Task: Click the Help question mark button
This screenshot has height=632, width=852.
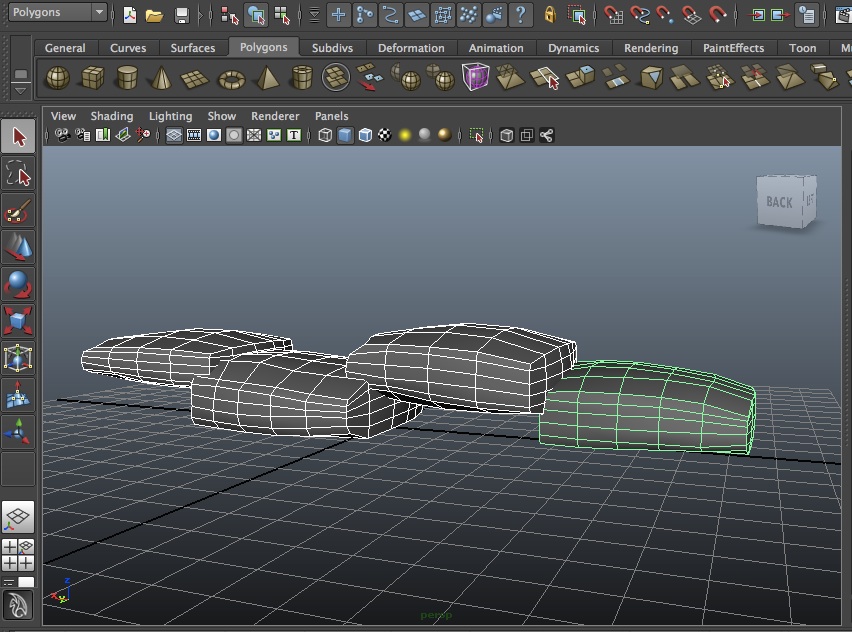Action: pyautogui.click(x=520, y=15)
